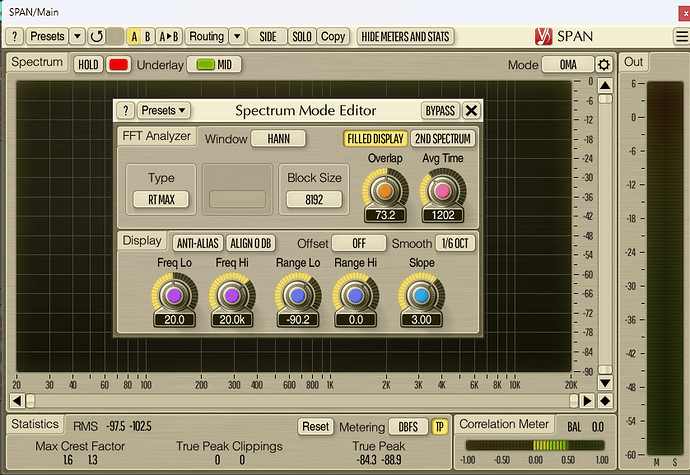Open the hamburger menu next to SPAN
This screenshot has width=690, height=475.
pos(682,36)
